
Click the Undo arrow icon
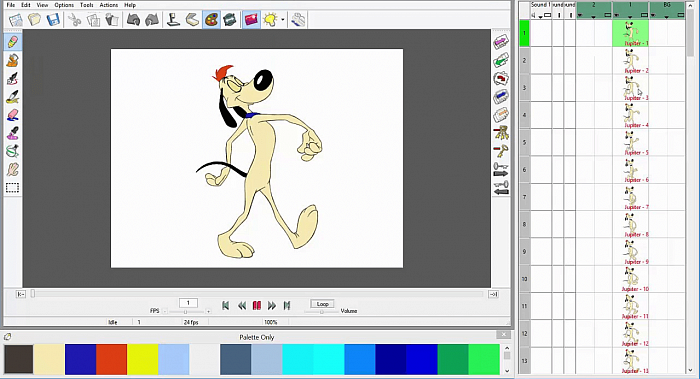(133, 20)
